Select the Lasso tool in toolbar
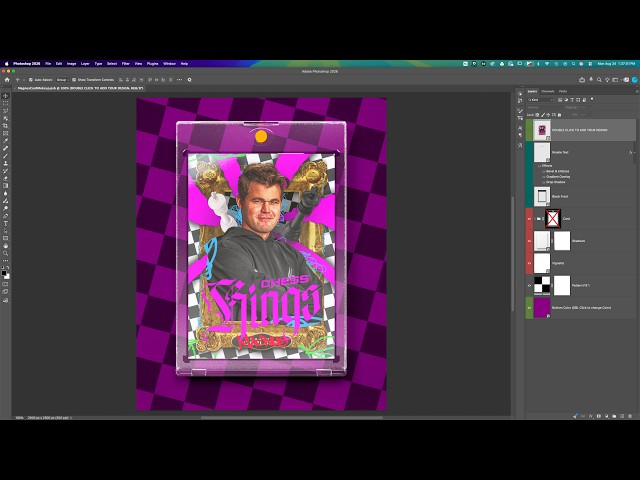Screen dimensions: 640x480 6,111
